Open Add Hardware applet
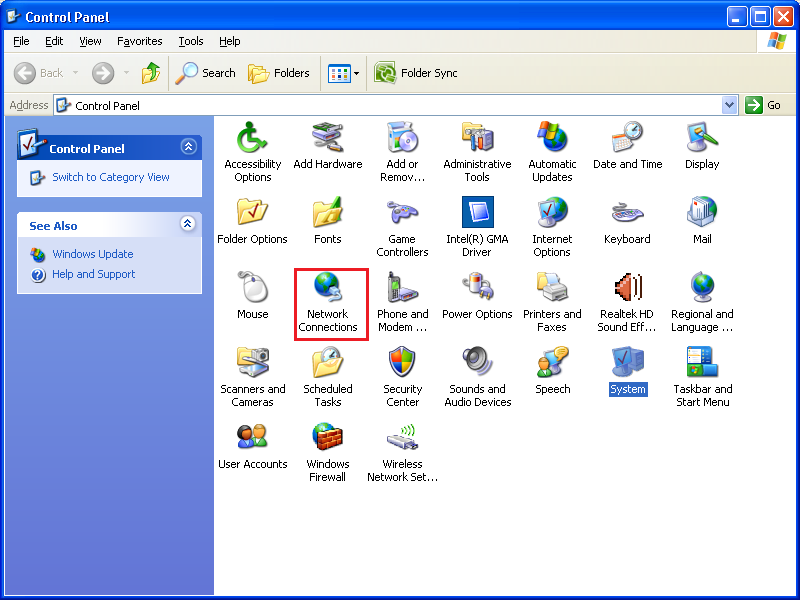Image resolution: width=800 pixels, height=600 pixels. (328, 145)
